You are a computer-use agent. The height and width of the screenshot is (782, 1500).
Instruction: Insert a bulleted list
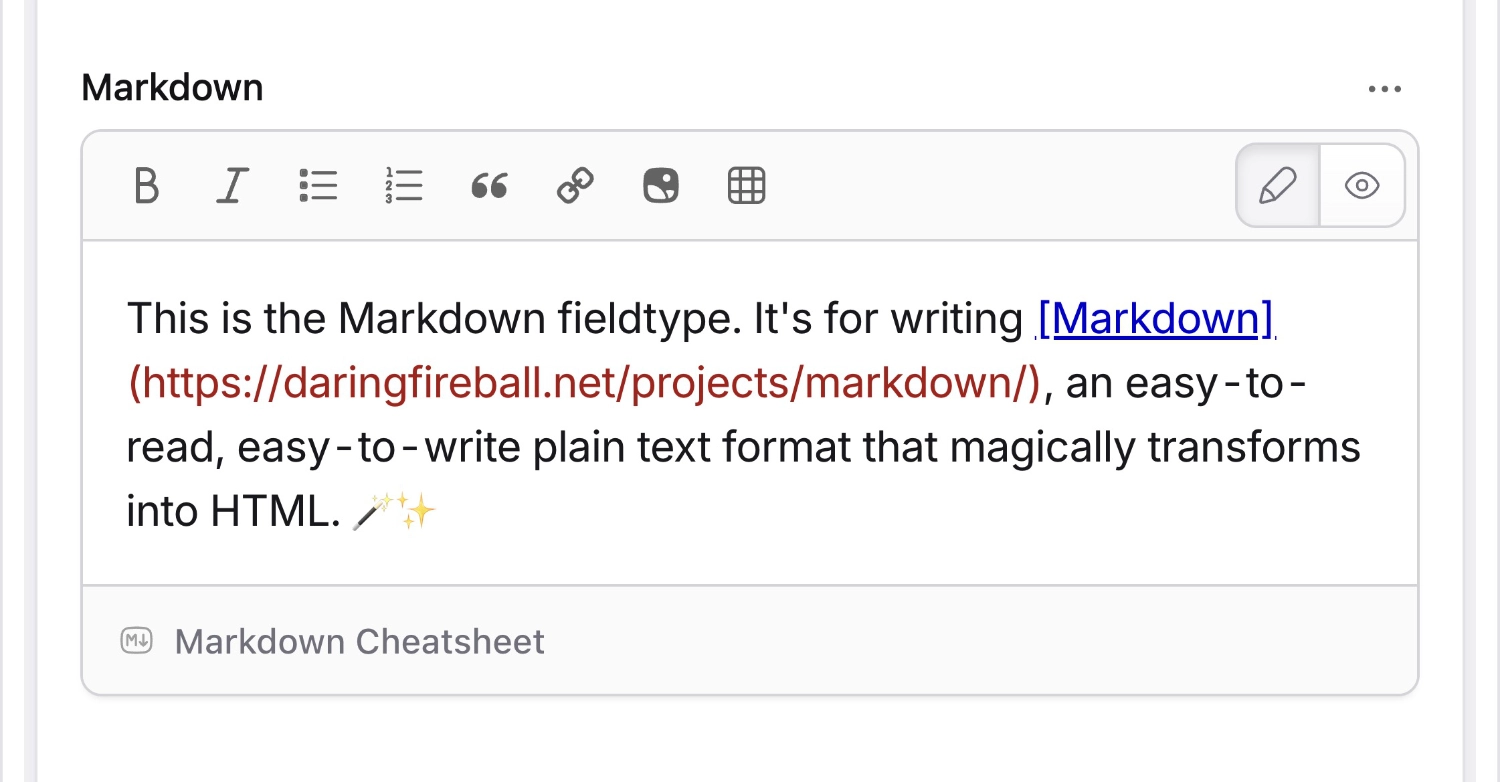[x=318, y=185]
